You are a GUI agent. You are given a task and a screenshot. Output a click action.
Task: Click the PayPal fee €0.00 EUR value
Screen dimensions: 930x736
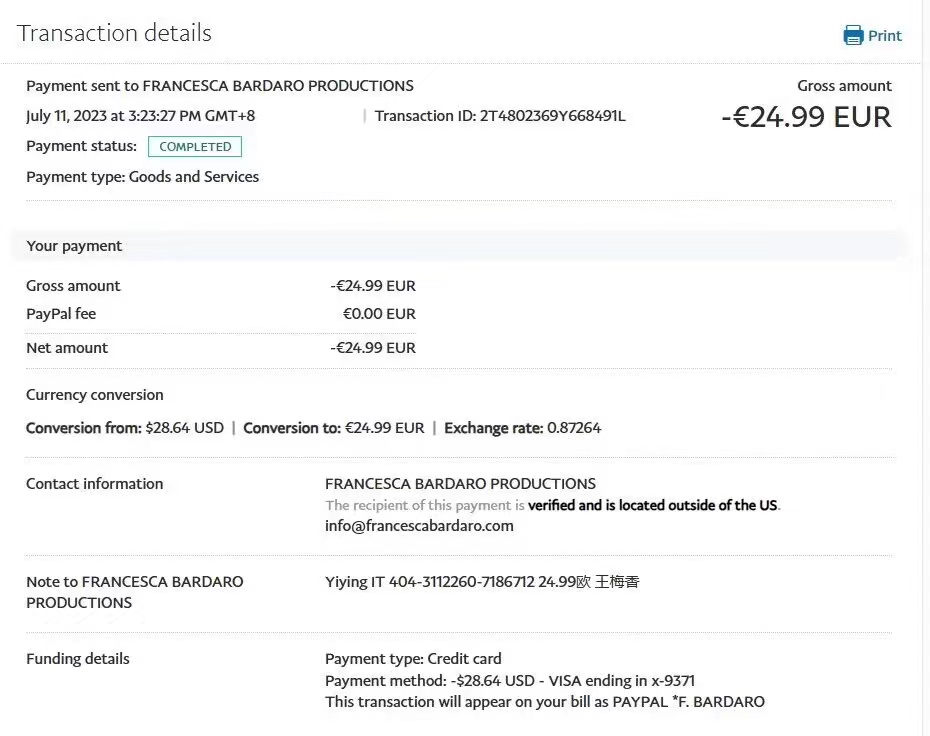tap(379, 314)
